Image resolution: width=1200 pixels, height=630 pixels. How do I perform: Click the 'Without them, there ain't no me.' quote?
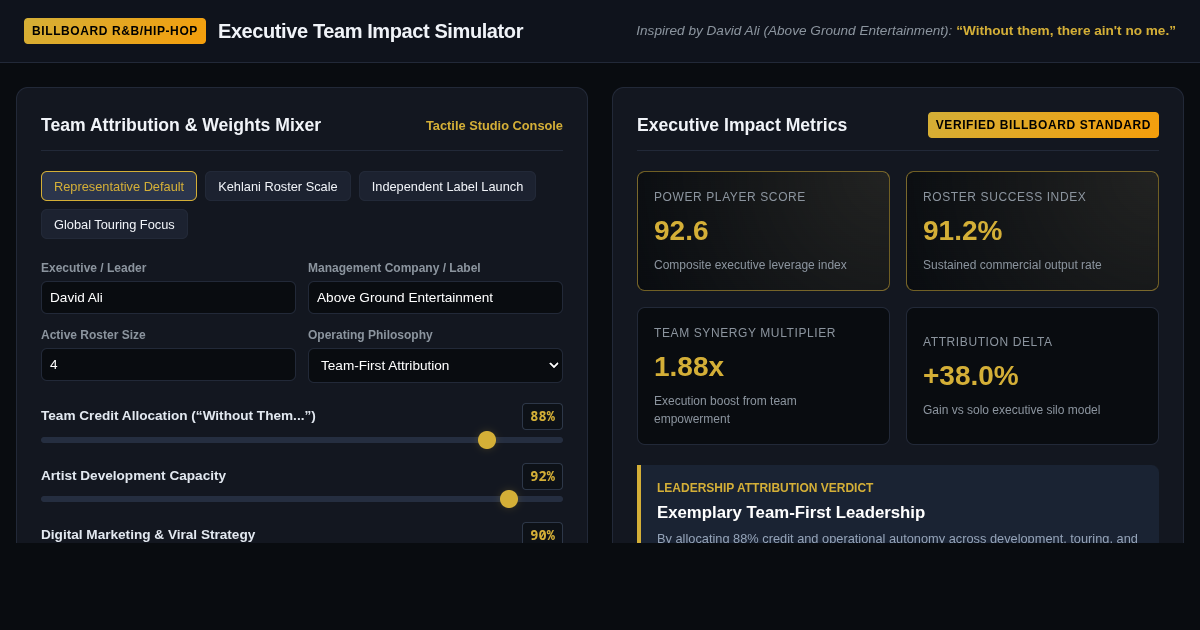(1066, 31)
